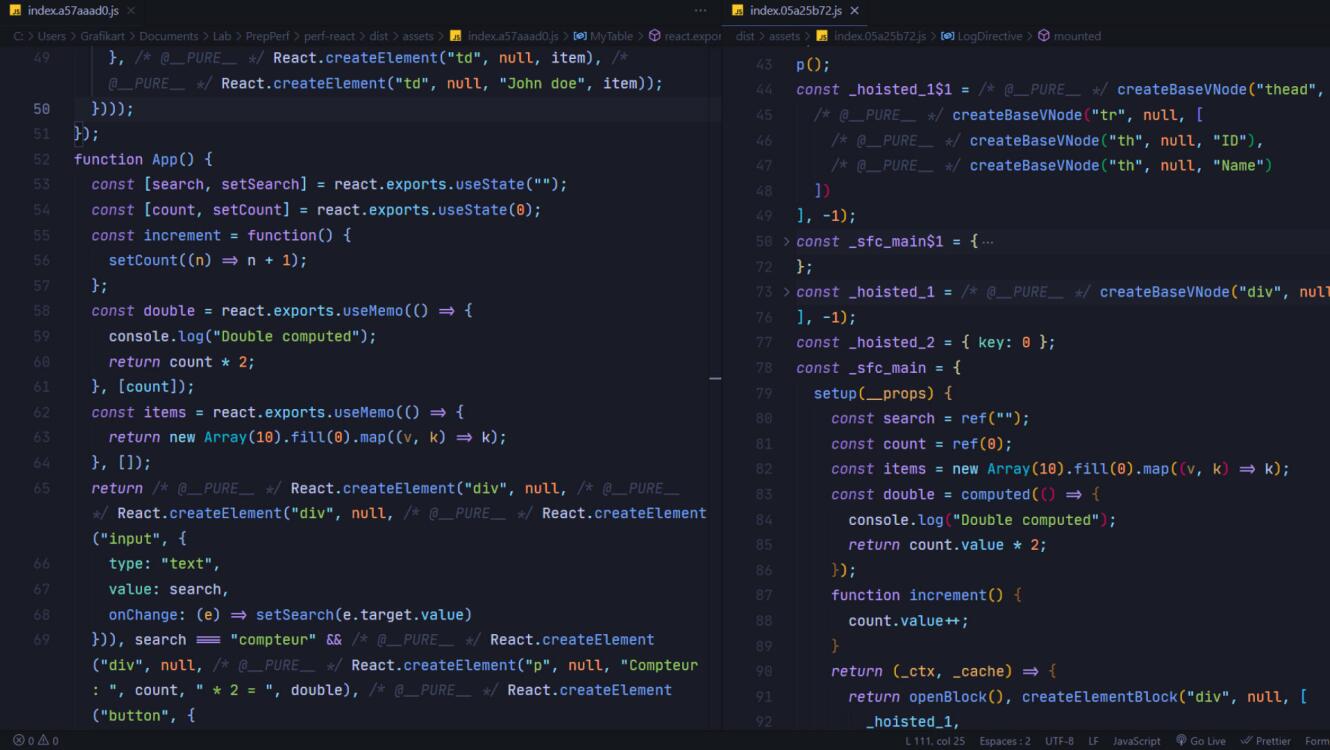
Task: Click the Espaces : 2 indentation setting
Action: click(1004, 741)
